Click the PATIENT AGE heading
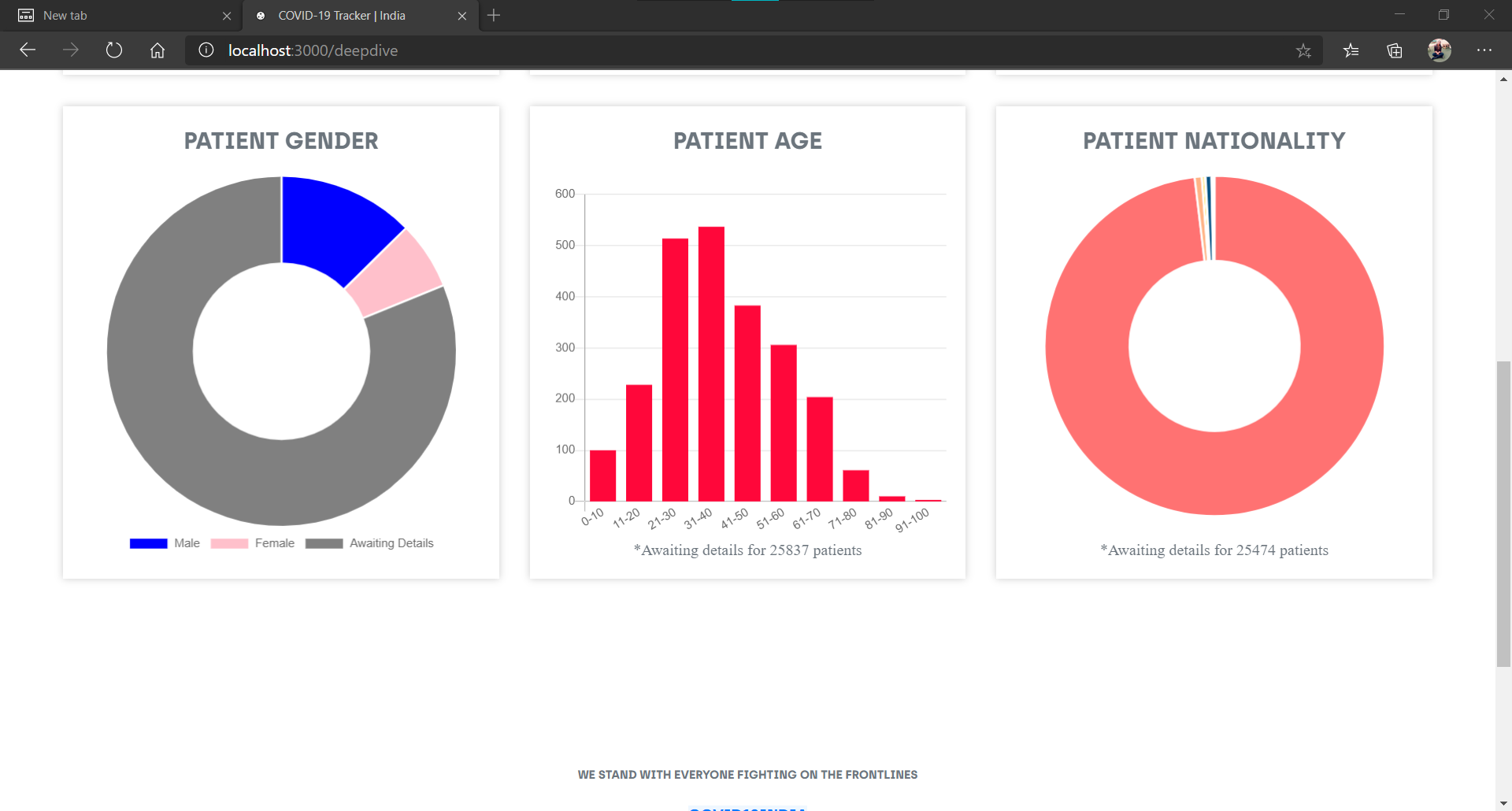Image resolution: width=1512 pixels, height=811 pixels. [x=747, y=141]
